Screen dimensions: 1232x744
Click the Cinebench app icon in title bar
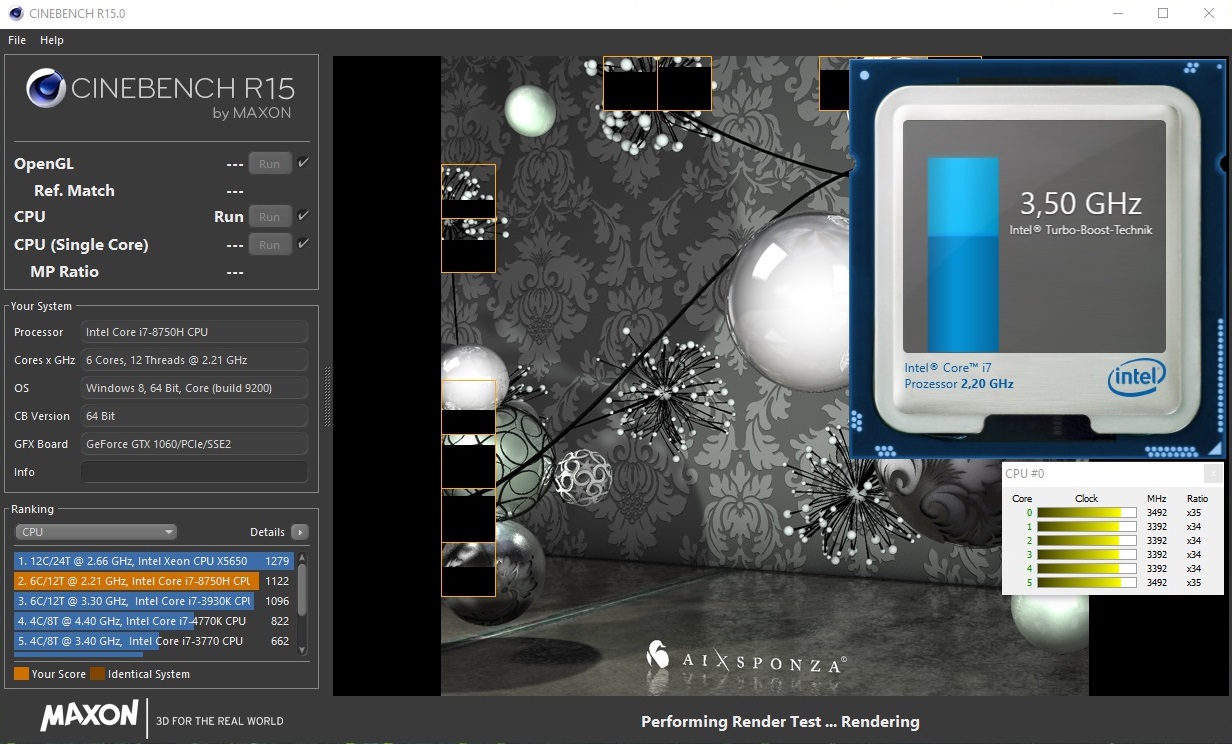pos(15,13)
